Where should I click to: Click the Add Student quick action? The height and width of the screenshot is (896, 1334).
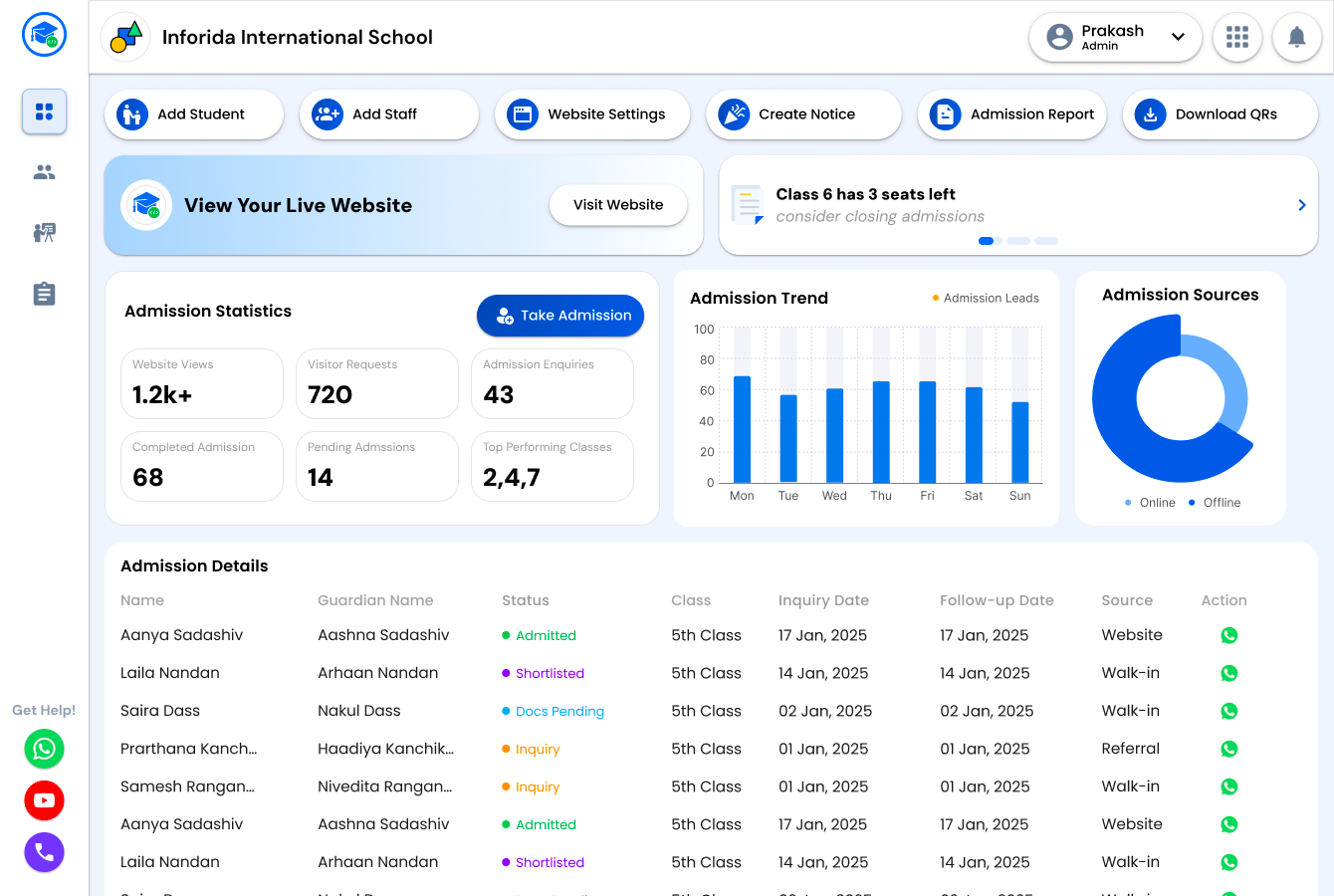coord(193,114)
